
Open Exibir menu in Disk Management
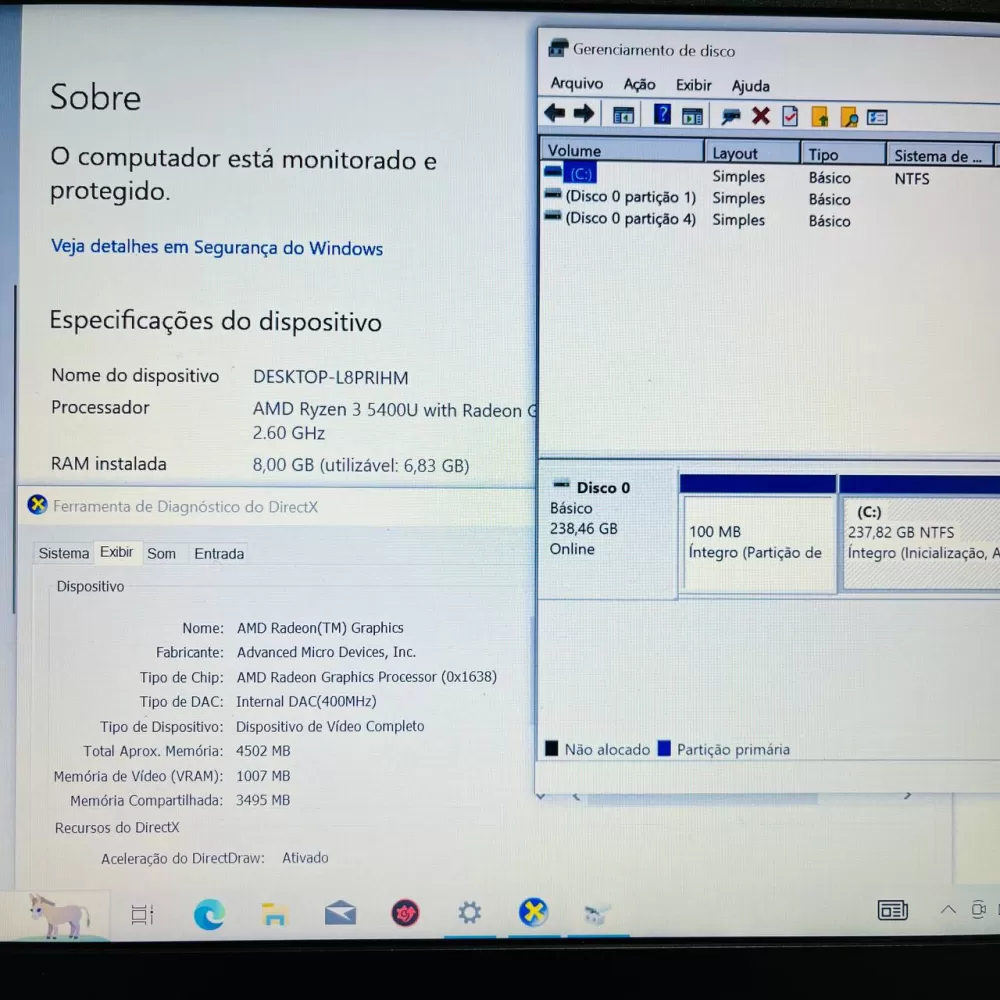point(693,85)
